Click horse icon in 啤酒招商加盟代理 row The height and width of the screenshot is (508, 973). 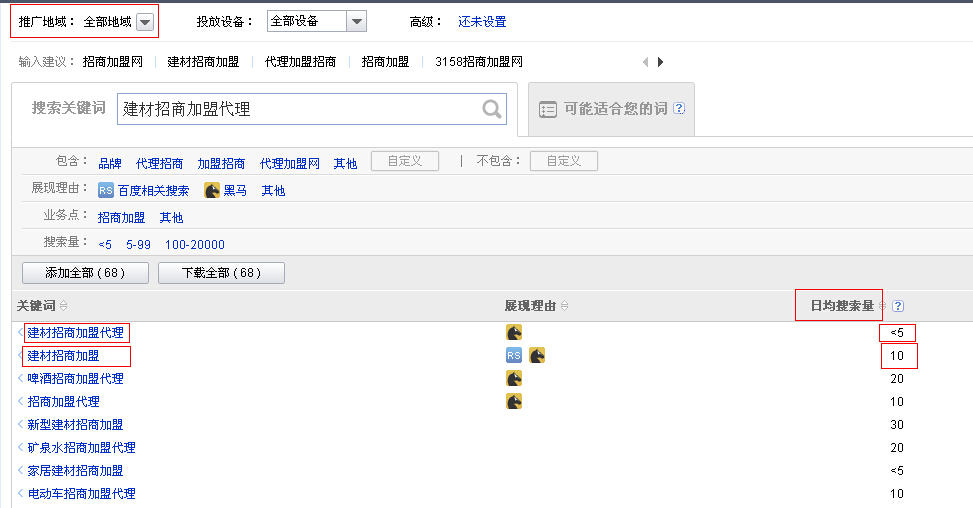point(514,378)
